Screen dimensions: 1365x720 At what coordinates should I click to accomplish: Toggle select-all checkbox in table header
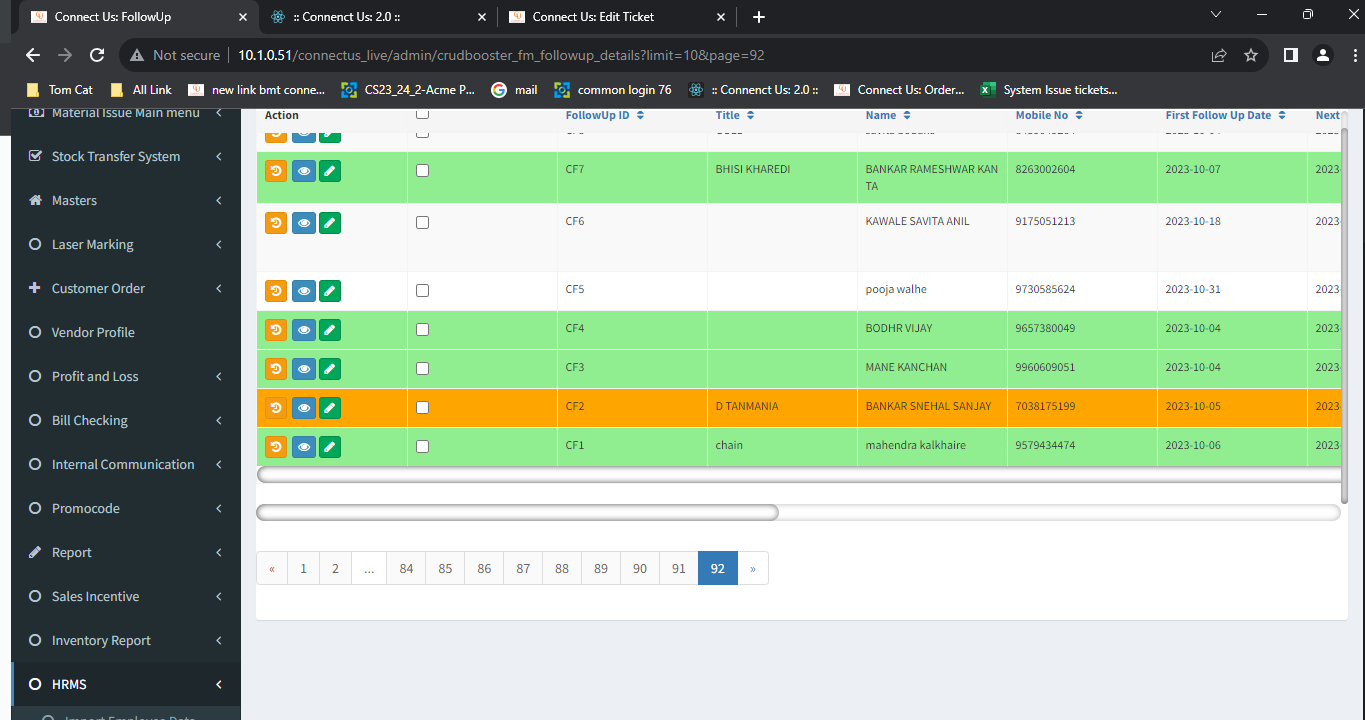pyautogui.click(x=422, y=113)
